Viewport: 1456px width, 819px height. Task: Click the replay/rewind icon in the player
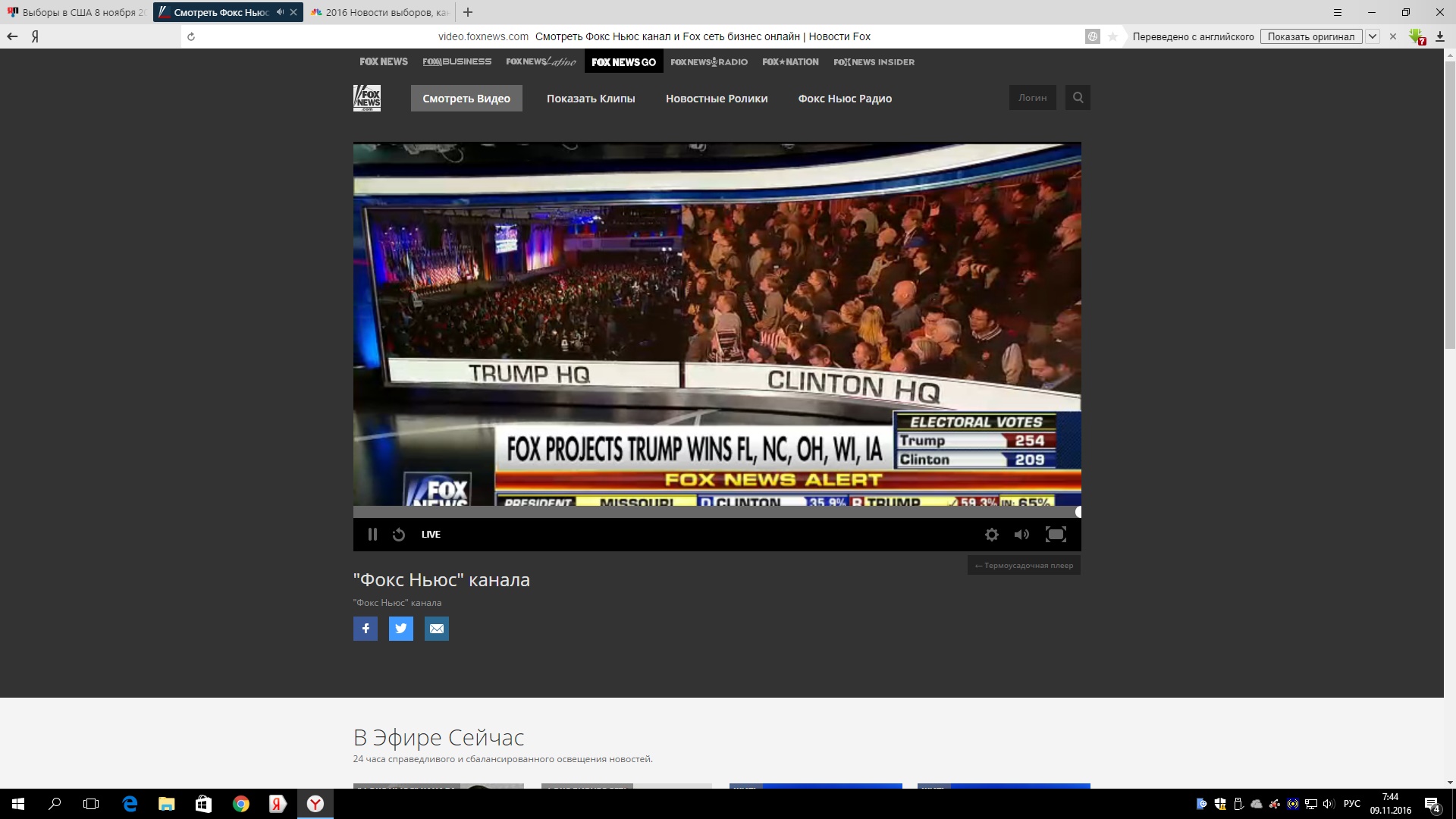(x=399, y=535)
